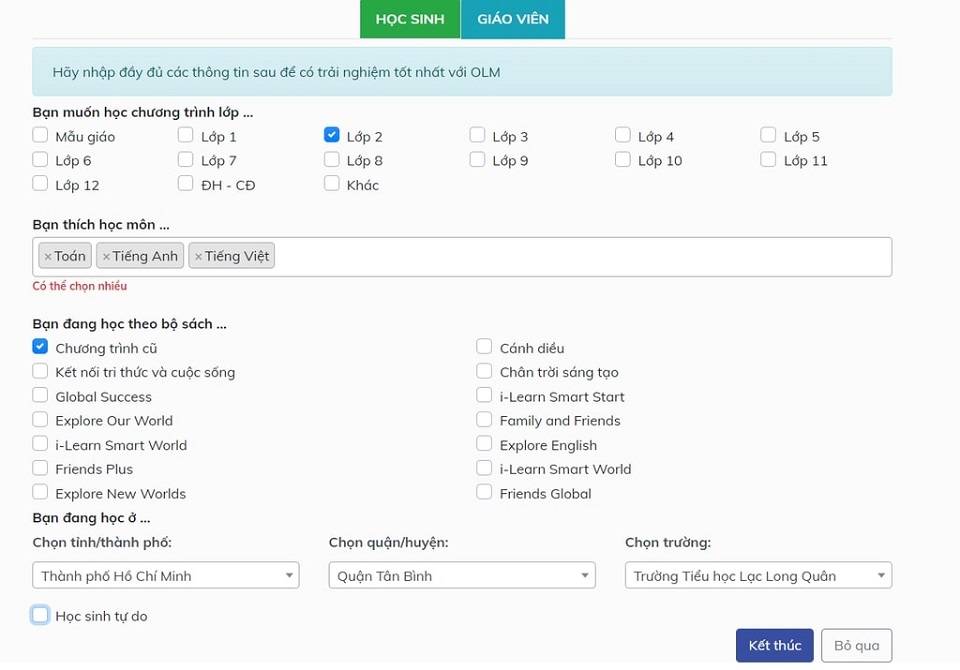Viewport: 960px width, 670px height.
Task: Check the Global Success book option
Action: (x=40, y=395)
